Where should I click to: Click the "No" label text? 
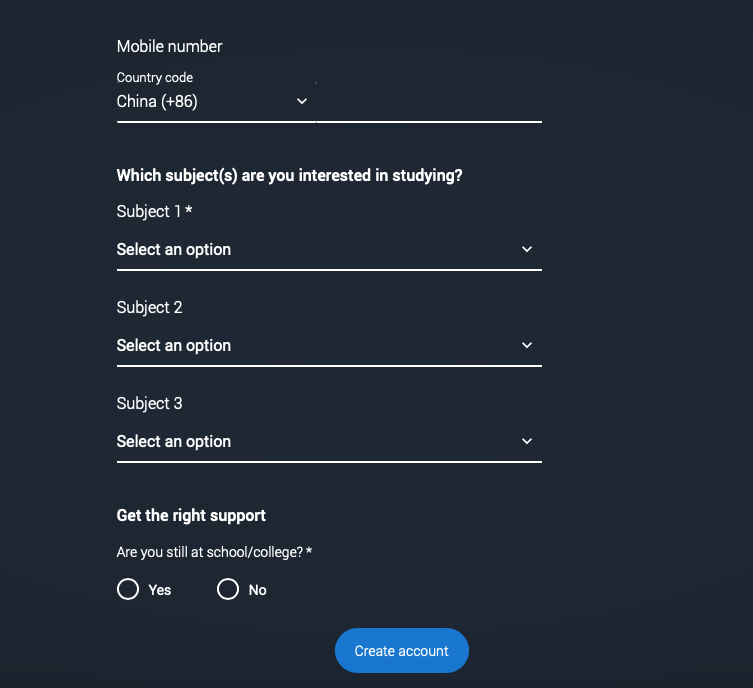pos(258,590)
